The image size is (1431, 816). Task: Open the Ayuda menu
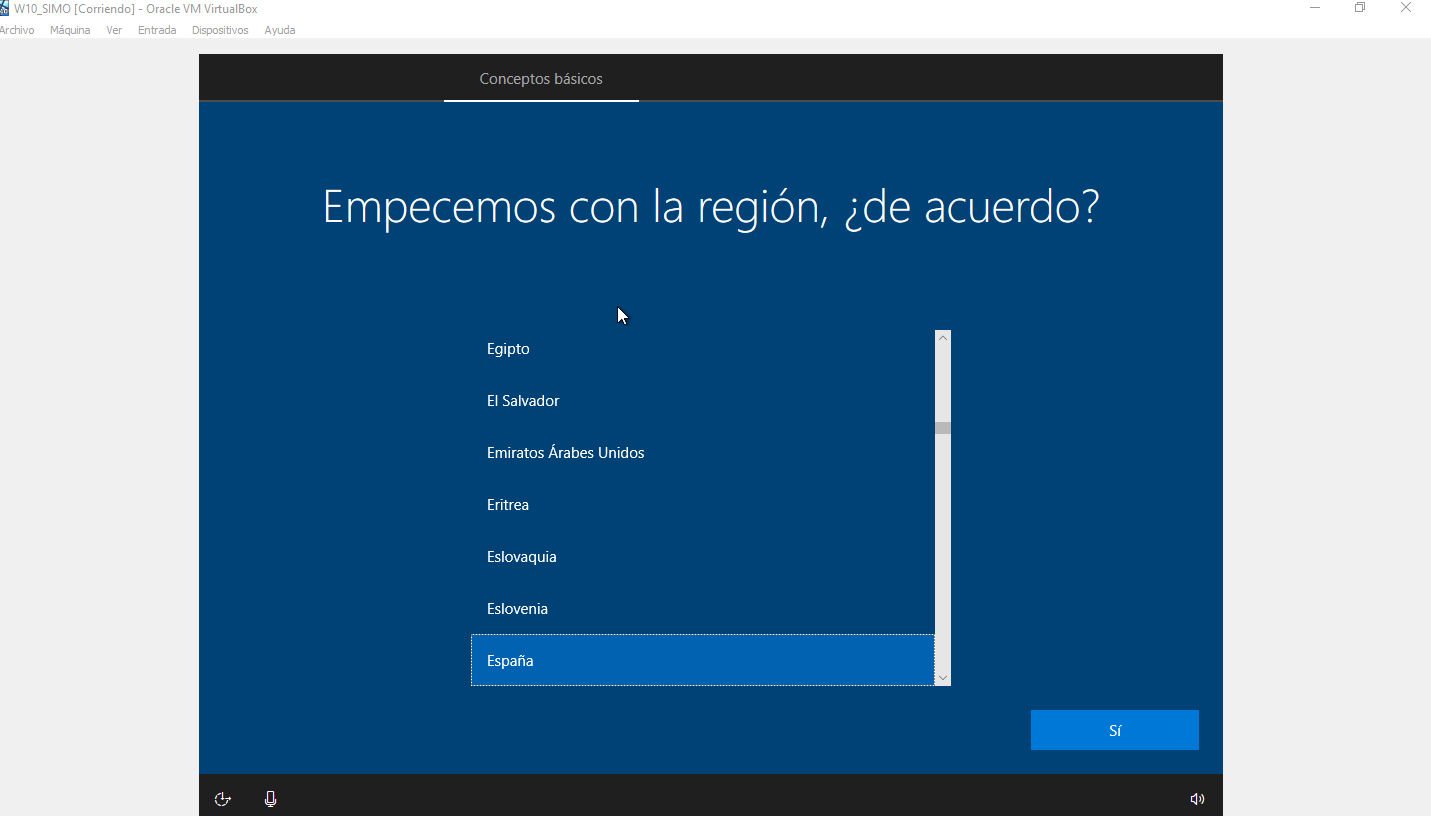pyautogui.click(x=280, y=30)
